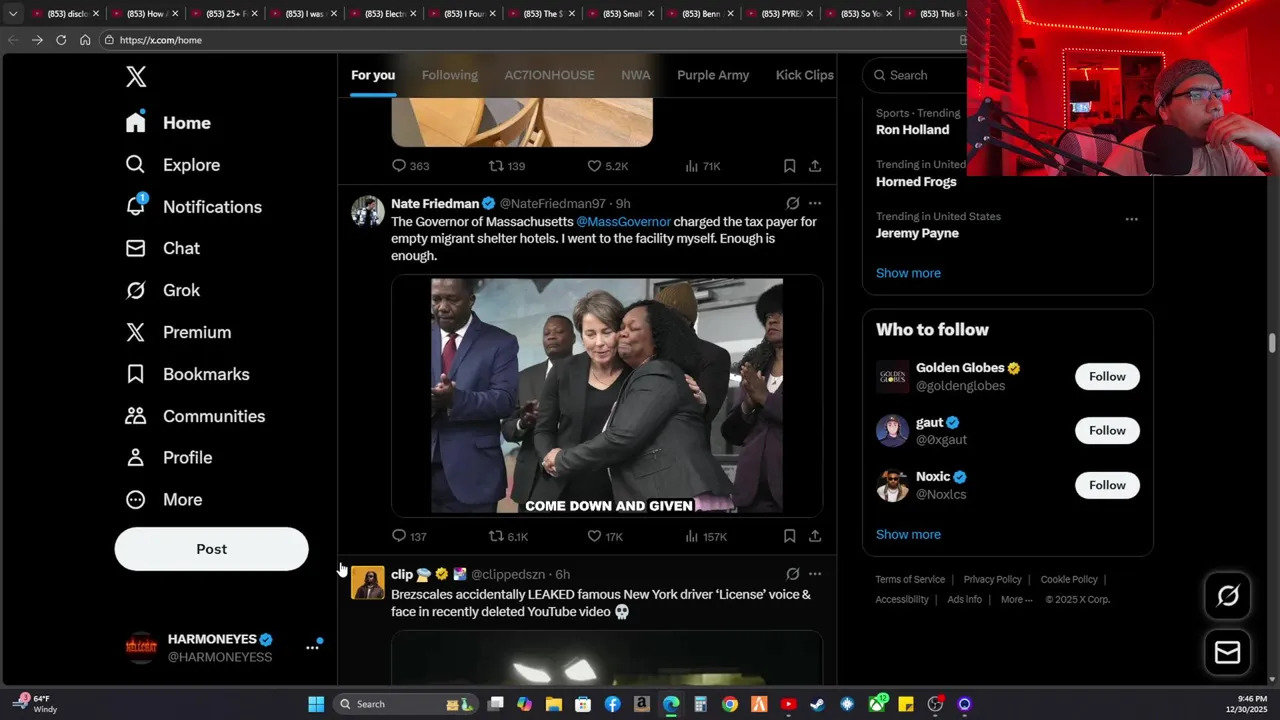Open floating messages envelope button
The height and width of the screenshot is (720, 1280).
point(1227,653)
